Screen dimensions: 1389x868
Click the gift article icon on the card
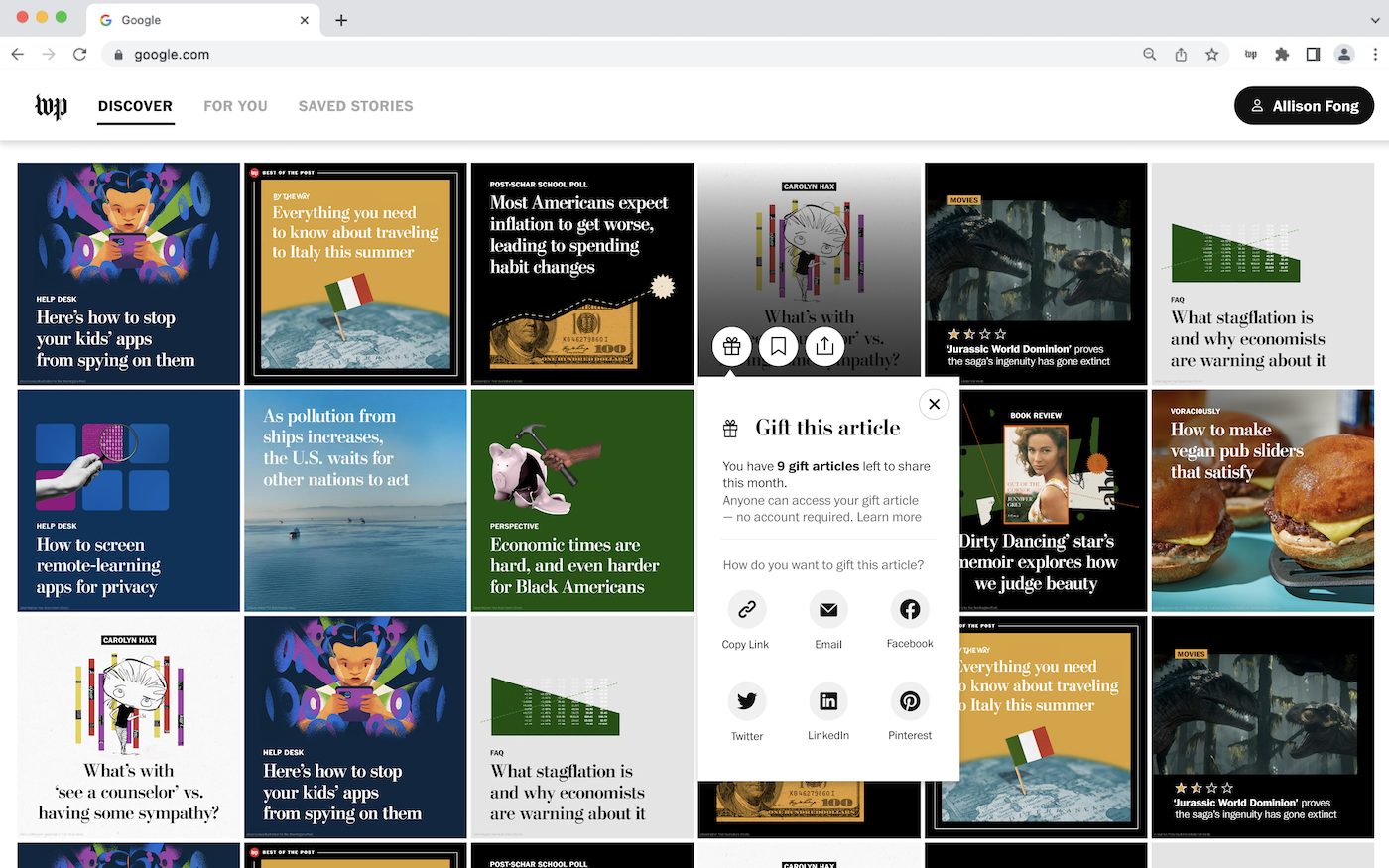[x=731, y=347]
